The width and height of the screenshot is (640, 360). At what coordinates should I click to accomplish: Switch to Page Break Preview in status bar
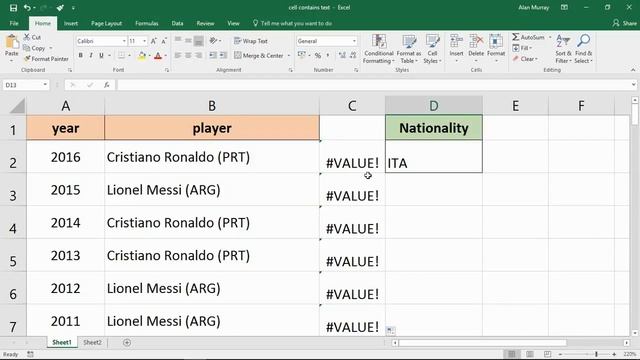pyautogui.click(x=547, y=354)
